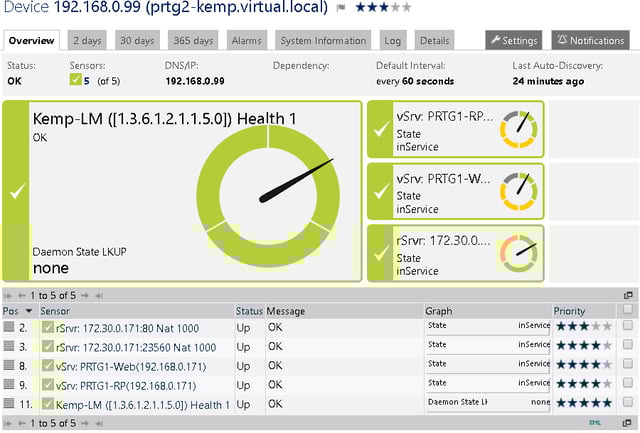Image resolution: width=640 pixels, height=433 pixels.
Task: Set priority stars for vSrv PRTG1-RP row
Action: (584, 384)
